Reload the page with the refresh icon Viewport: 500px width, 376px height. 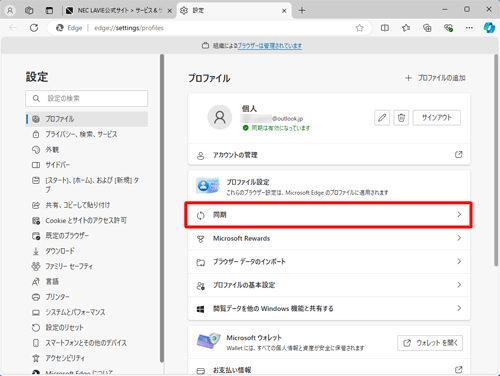click(x=34, y=28)
